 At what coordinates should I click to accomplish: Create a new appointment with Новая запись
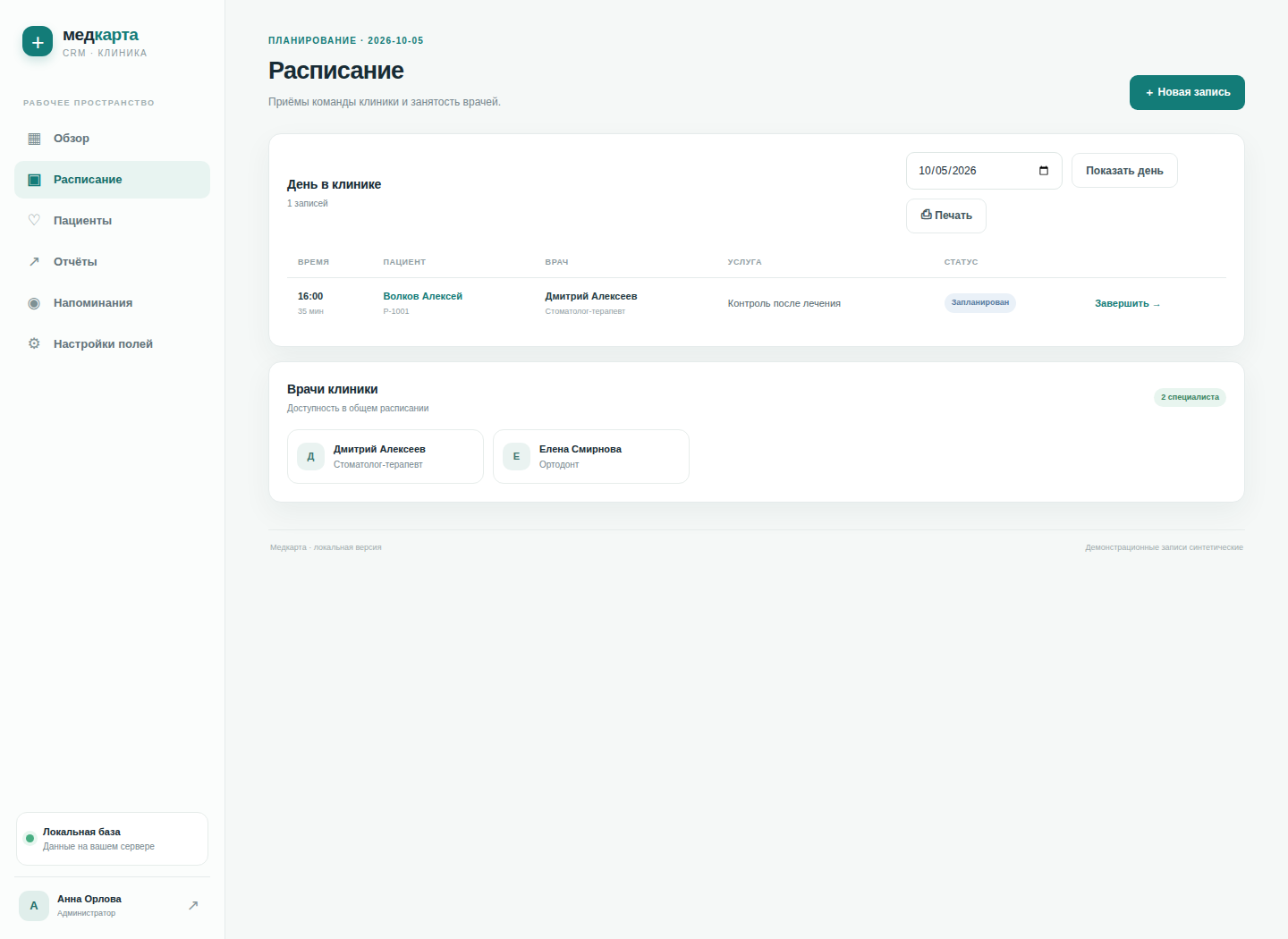1187,93
